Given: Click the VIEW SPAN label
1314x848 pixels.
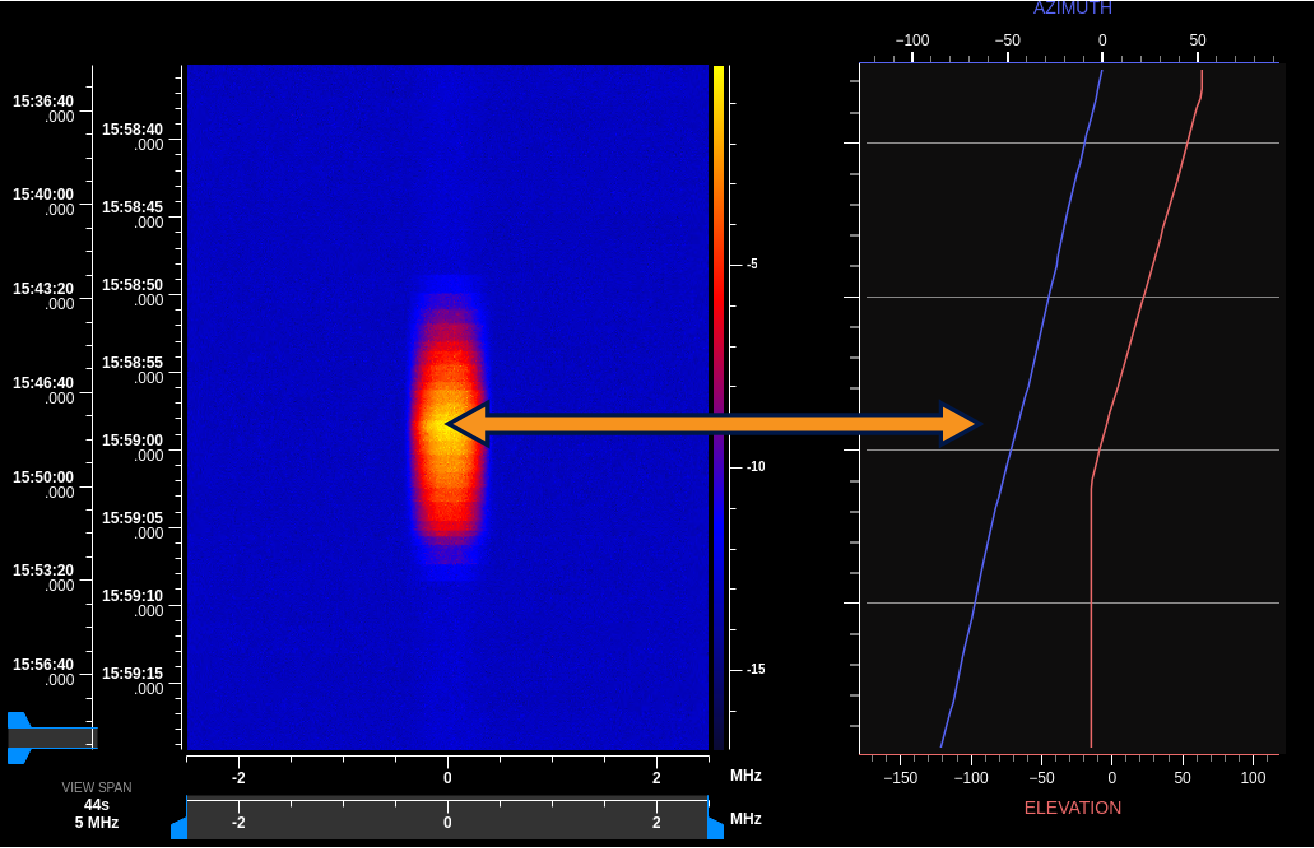Looking at the screenshot, I should (x=96, y=787).
